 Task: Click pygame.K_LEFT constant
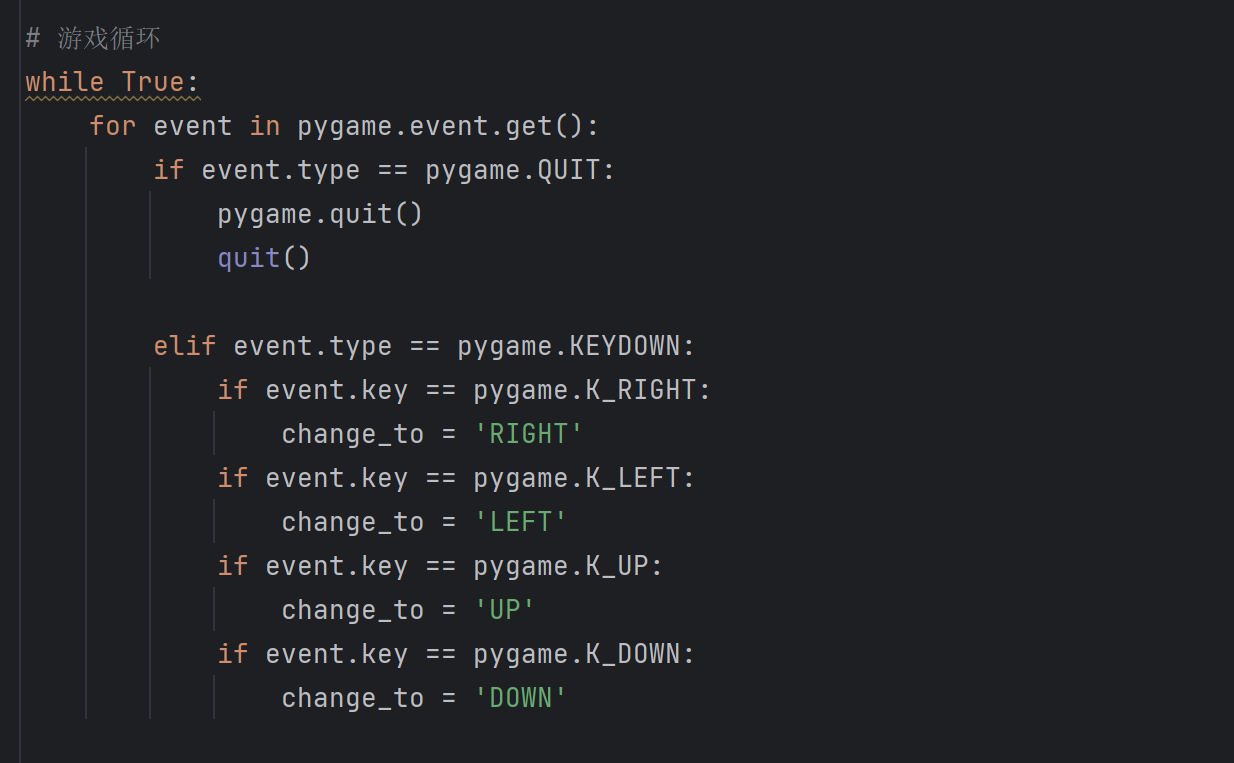(x=577, y=478)
